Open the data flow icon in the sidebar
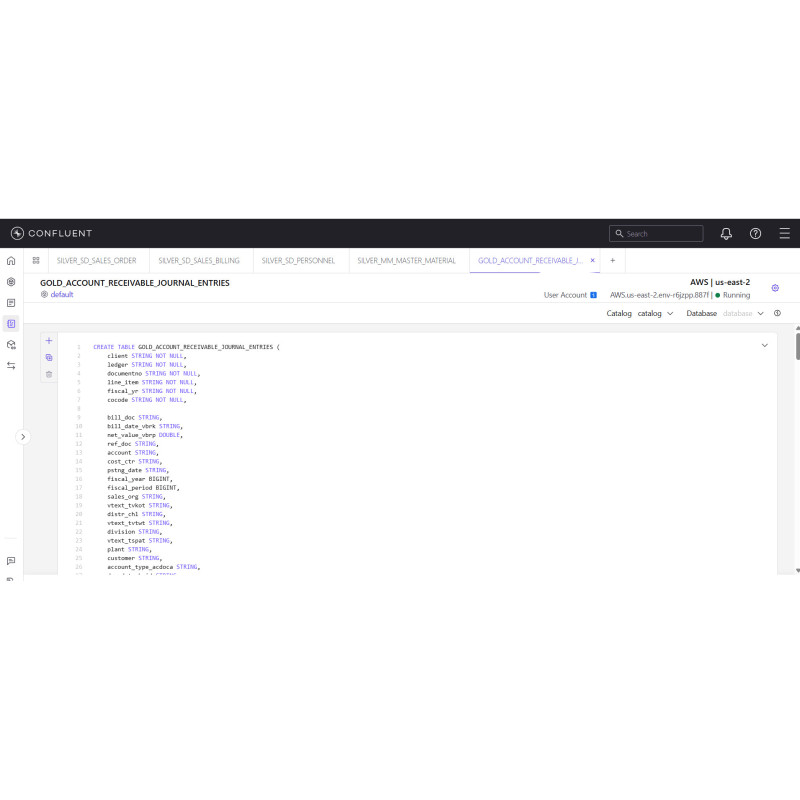This screenshot has width=800, height=800. (11, 366)
